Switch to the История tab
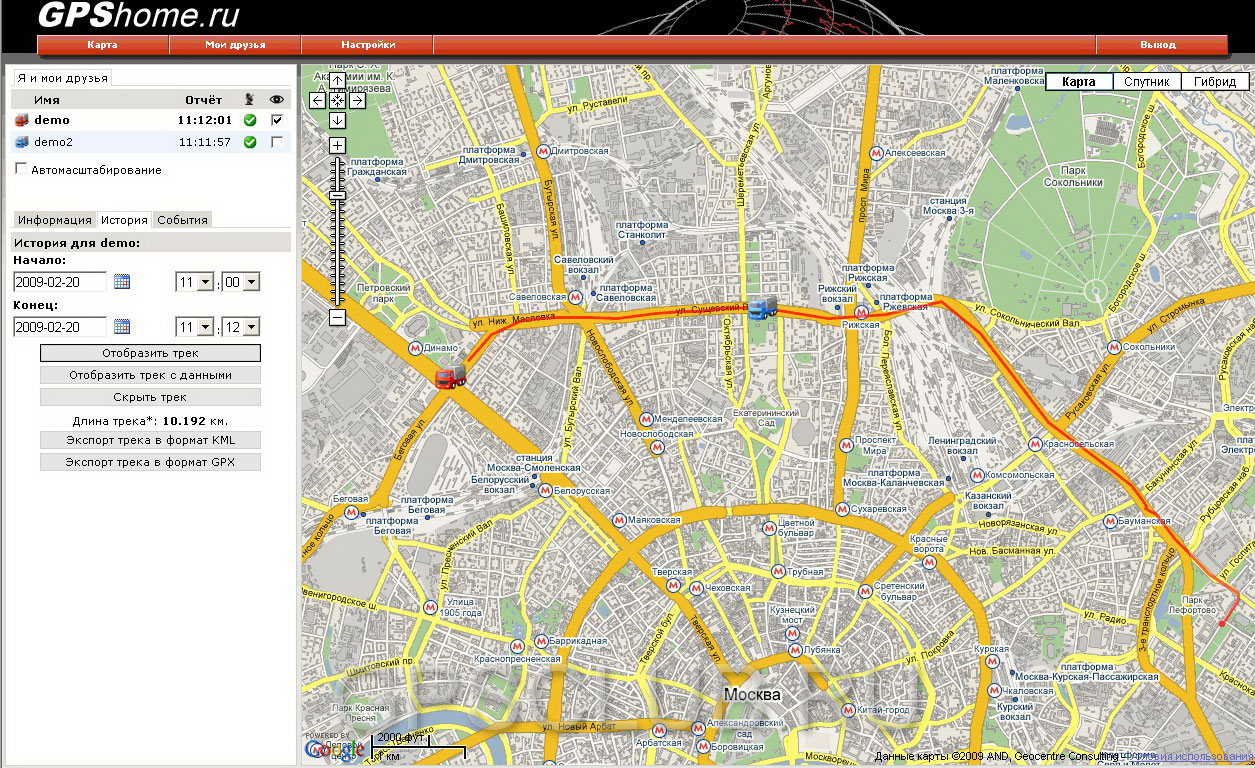 click(x=124, y=220)
